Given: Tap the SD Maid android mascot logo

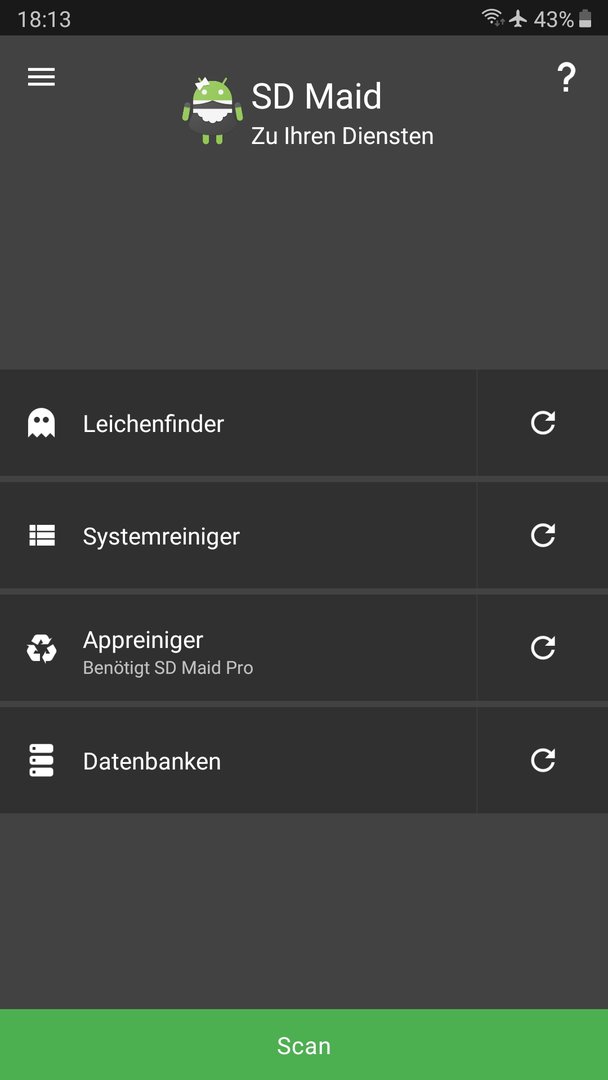Looking at the screenshot, I should 213,110.
